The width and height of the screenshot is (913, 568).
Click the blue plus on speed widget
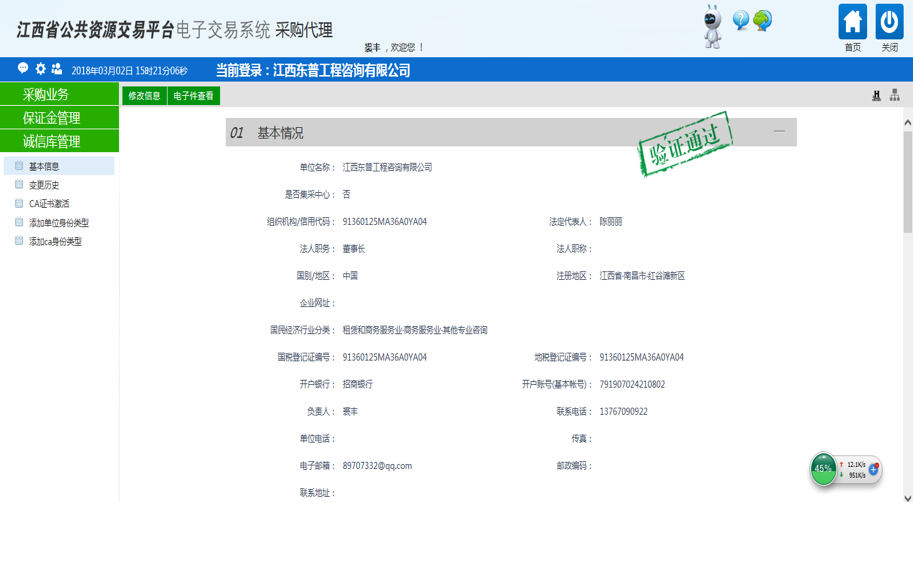coord(873,469)
